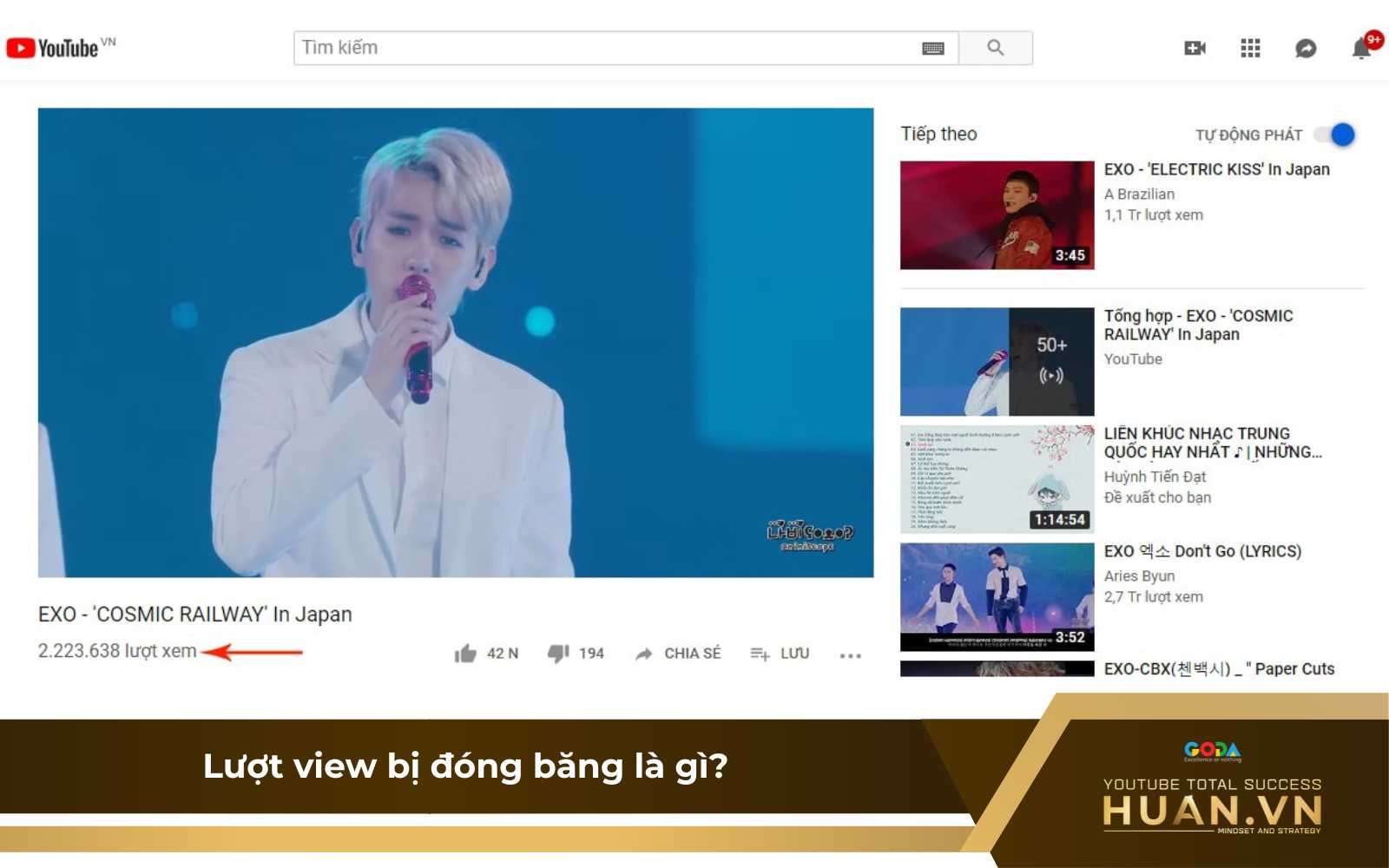Click the main video player
The image size is (1389, 868).
456,342
